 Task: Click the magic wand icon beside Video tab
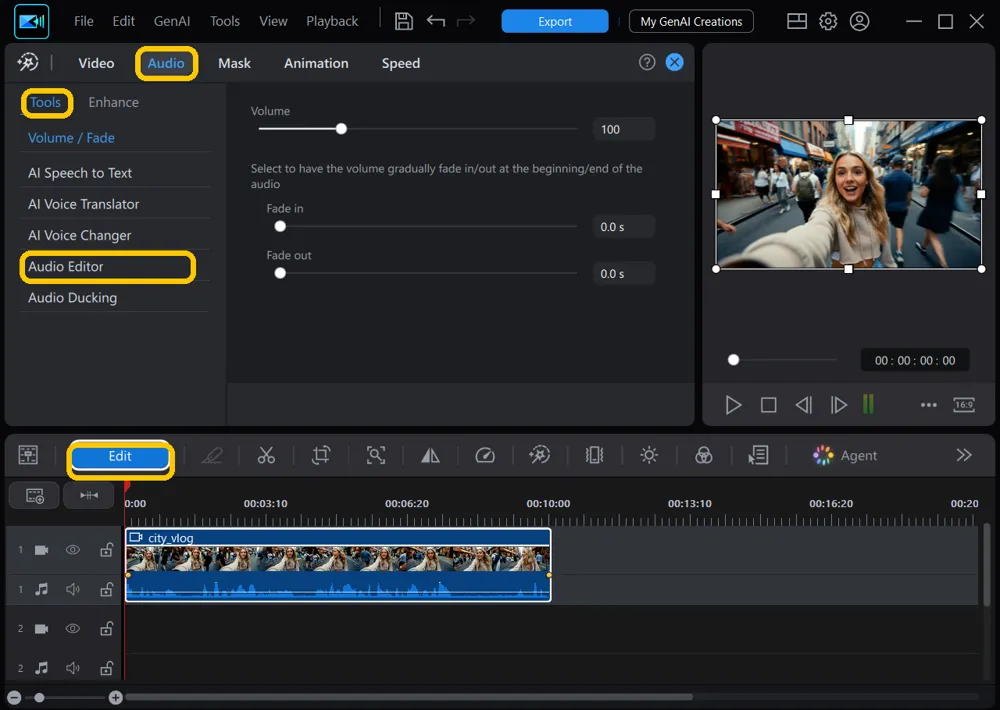(x=27, y=62)
